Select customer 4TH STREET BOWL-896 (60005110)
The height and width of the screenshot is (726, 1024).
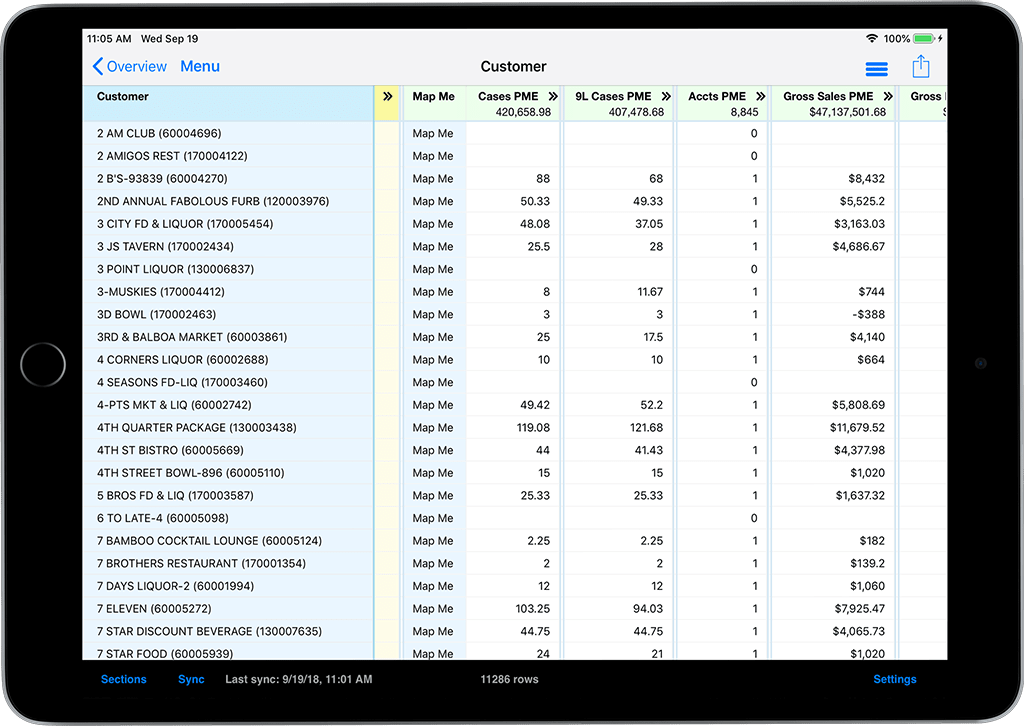[x=191, y=473]
